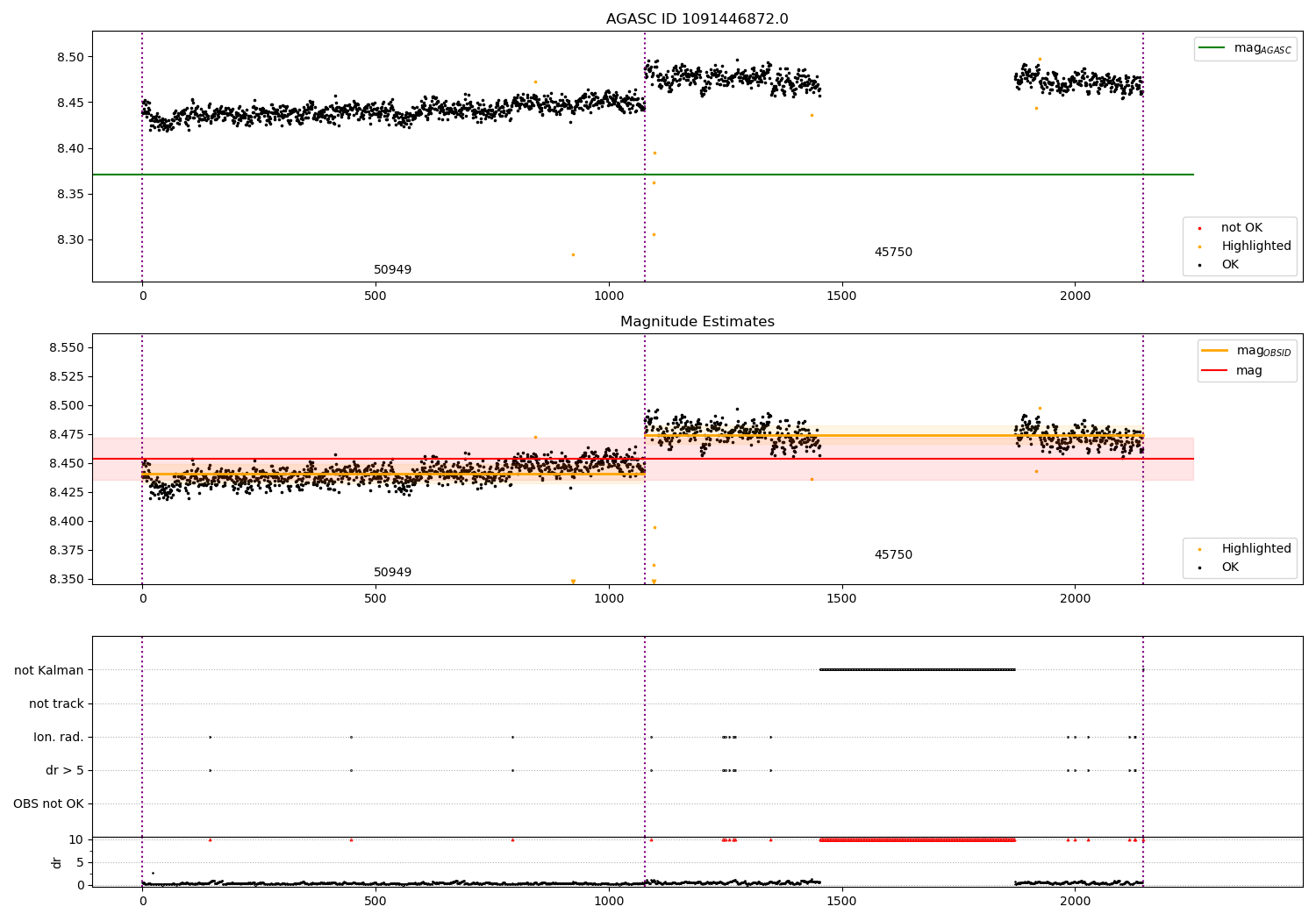Click the 8.30 tick on top plot
Viewport: 1316px width, 921px height.
(69, 239)
